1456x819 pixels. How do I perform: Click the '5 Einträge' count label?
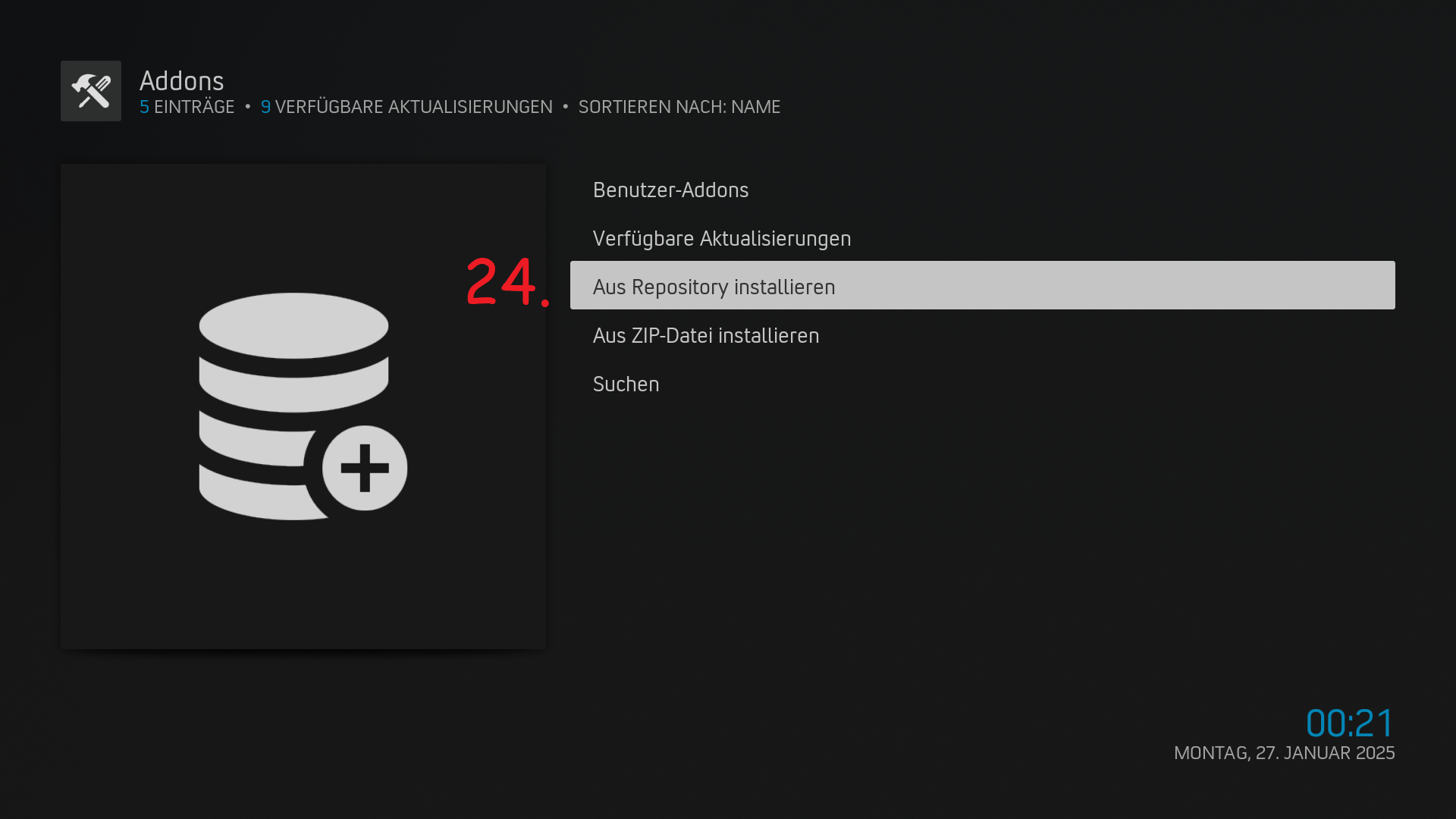(187, 107)
